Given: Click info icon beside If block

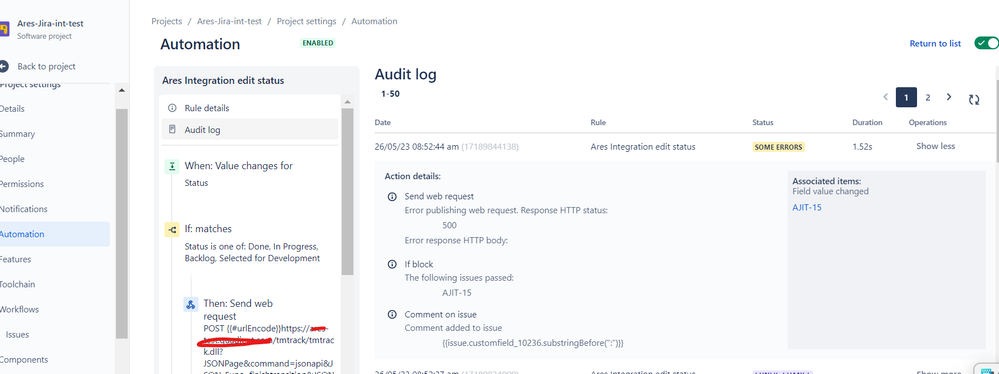Looking at the screenshot, I should (392, 264).
